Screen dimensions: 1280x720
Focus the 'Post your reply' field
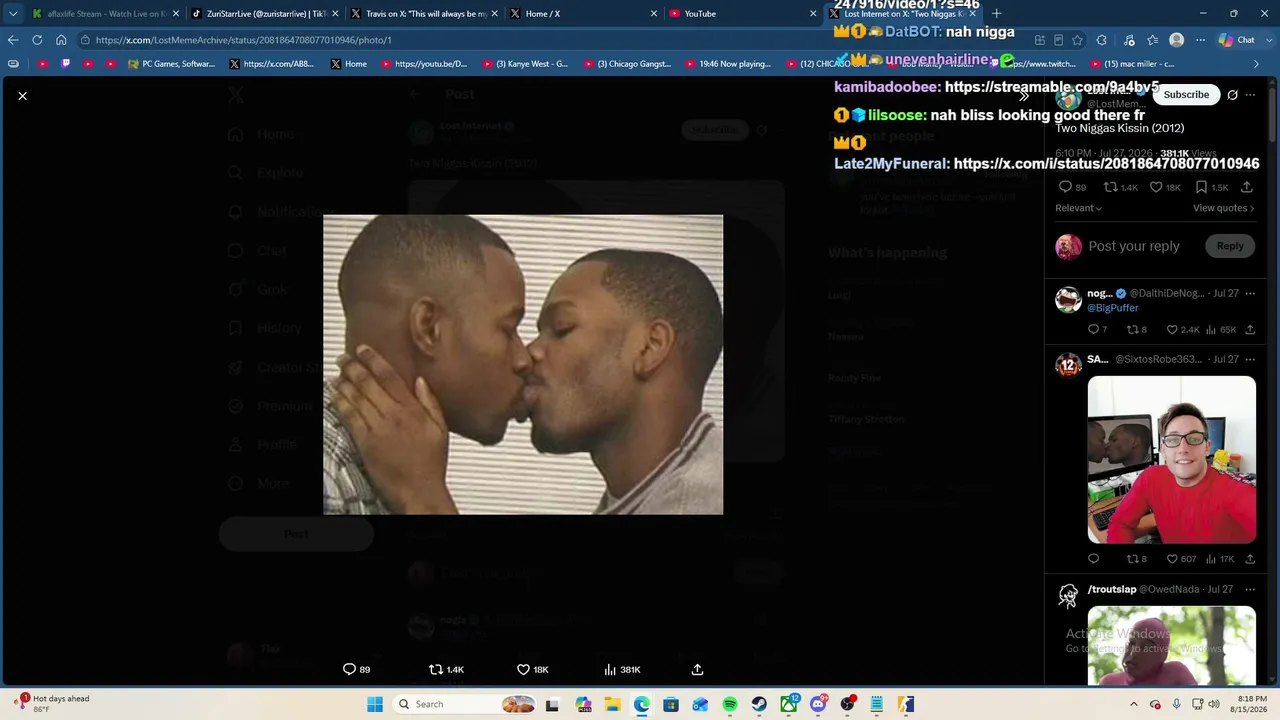coord(1134,246)
